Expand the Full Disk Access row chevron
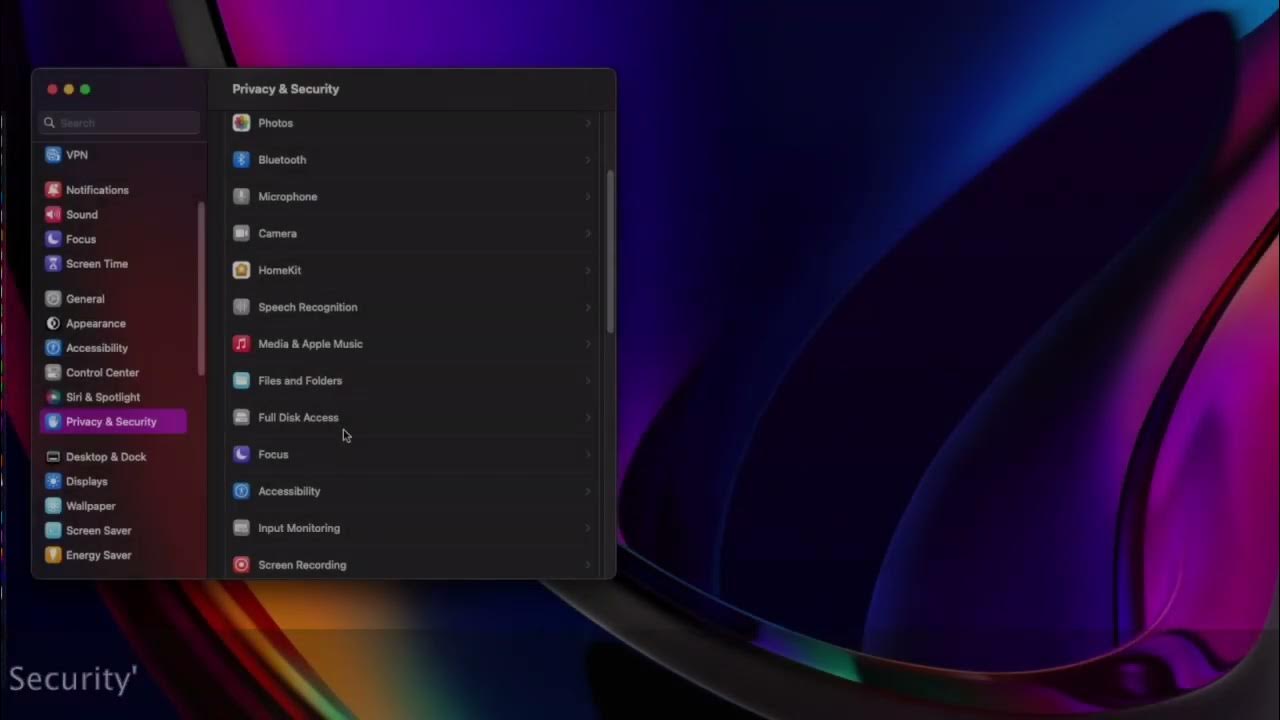The width and height of the screenshot is (1280, 720). click(588, 418)
